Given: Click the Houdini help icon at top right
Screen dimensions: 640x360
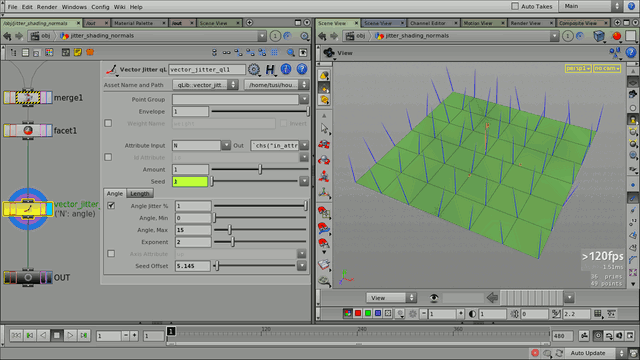Looking at the screenshot, I should click(x=631, y=6).
